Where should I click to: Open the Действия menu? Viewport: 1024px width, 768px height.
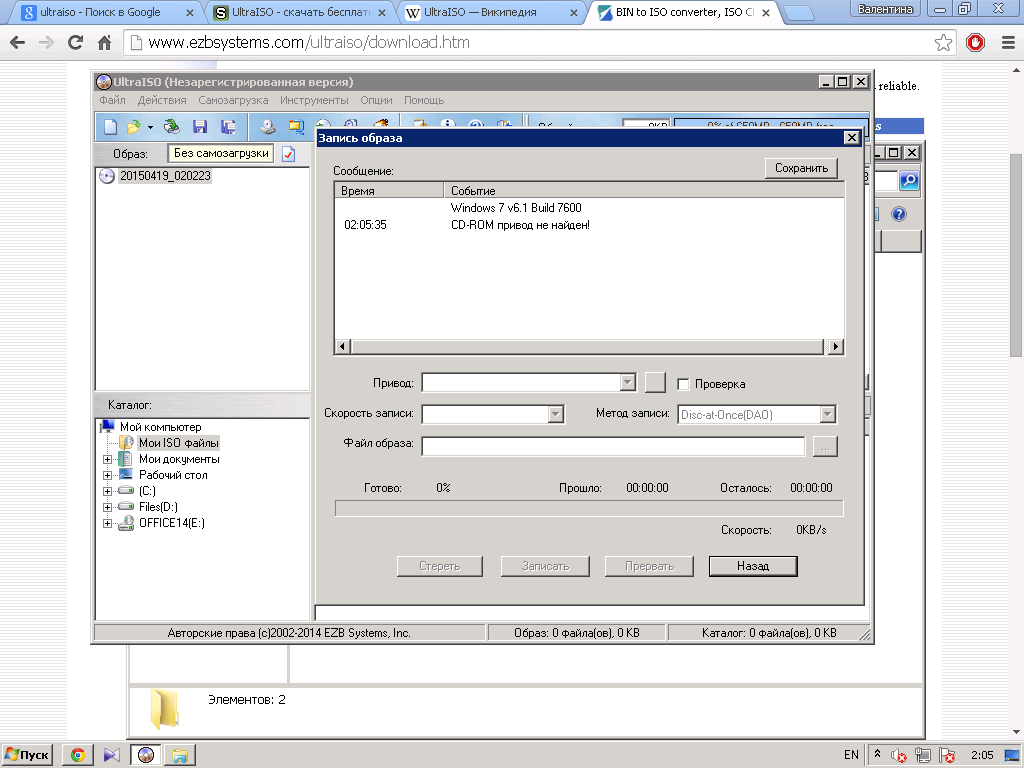[x=162, y=100]
